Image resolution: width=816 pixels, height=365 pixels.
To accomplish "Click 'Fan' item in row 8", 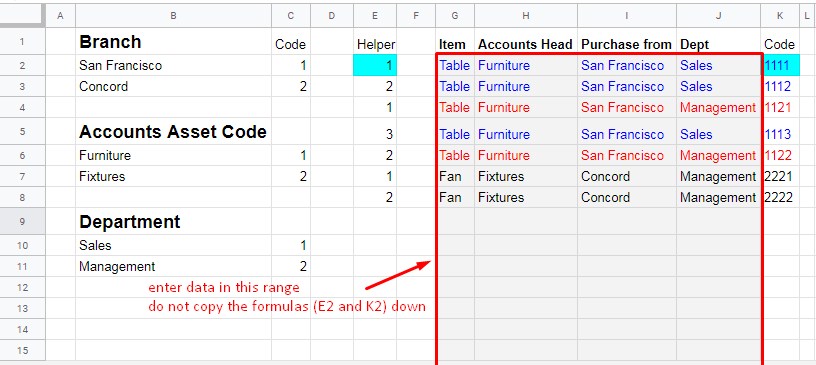I will tap(455, 197).
